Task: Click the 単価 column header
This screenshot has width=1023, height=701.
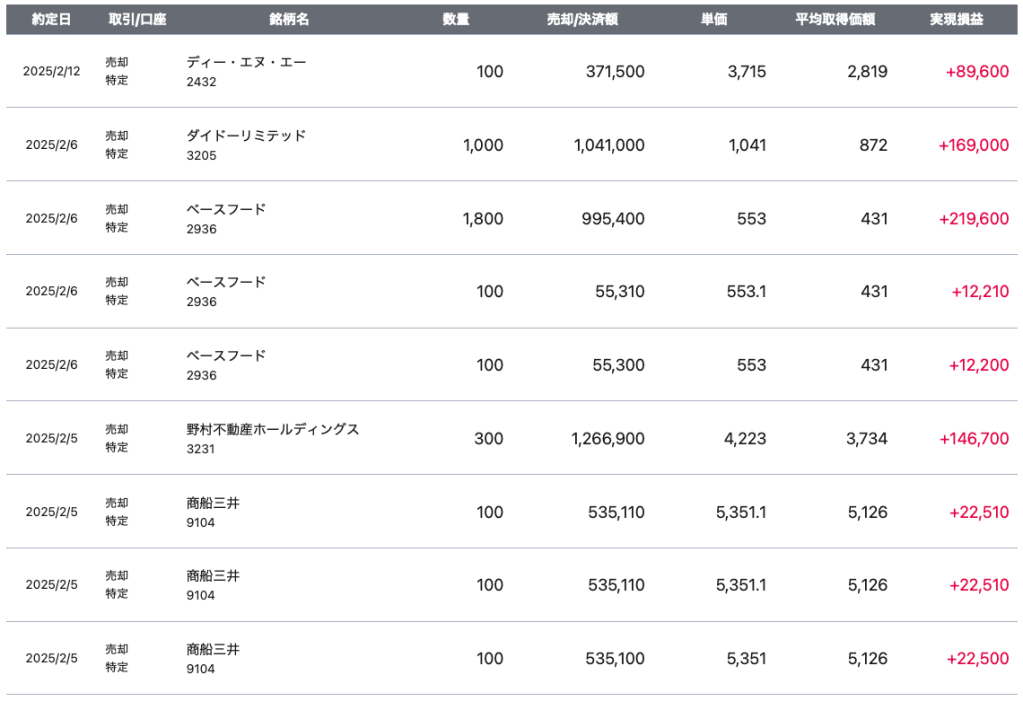Action: coord(714,20)
